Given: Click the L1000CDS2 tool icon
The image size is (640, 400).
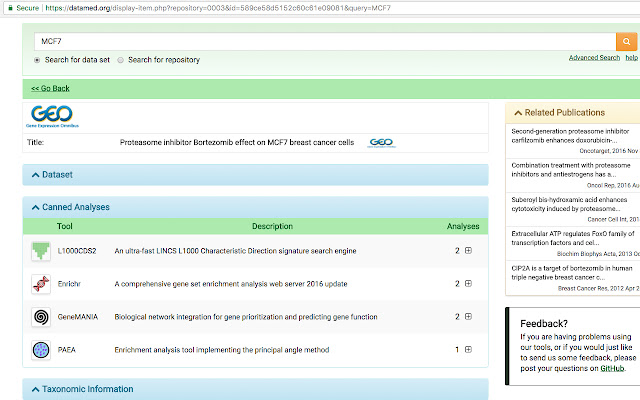Looking at the screenshot, I should coord(41,251).
